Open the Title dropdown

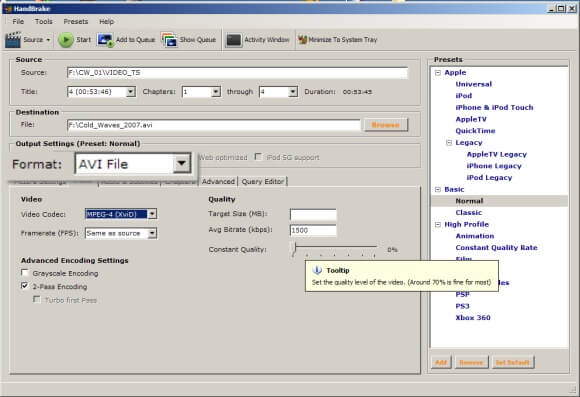(x=131, y=92)
